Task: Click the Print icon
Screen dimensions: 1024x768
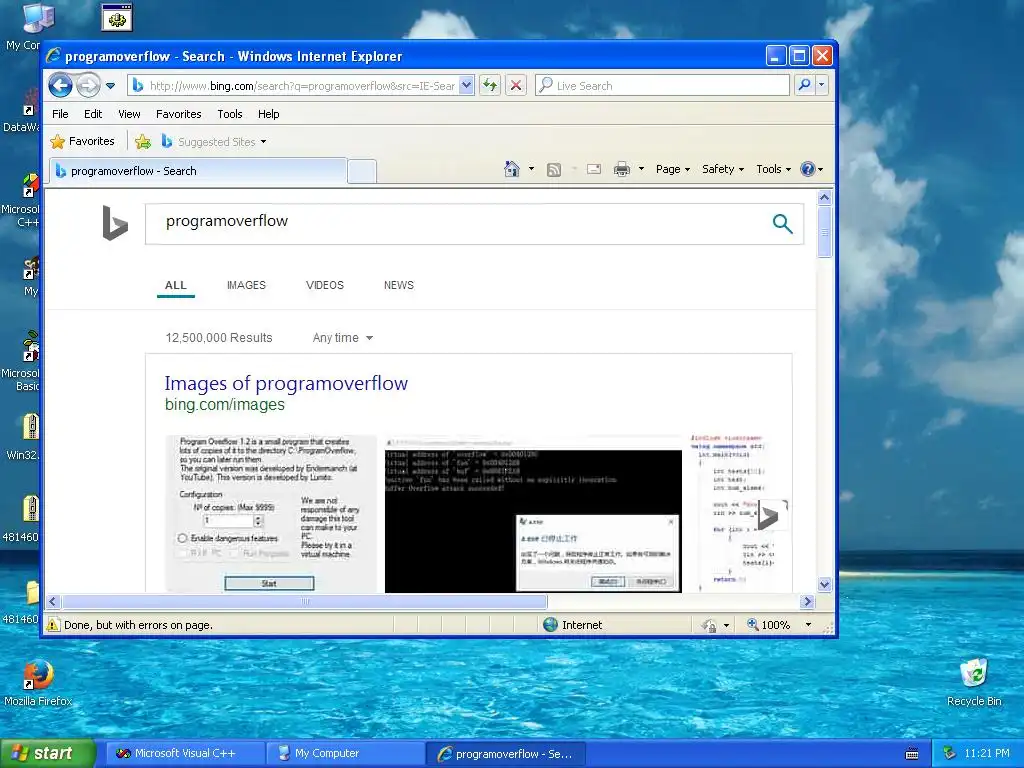Action: point(622,170)
